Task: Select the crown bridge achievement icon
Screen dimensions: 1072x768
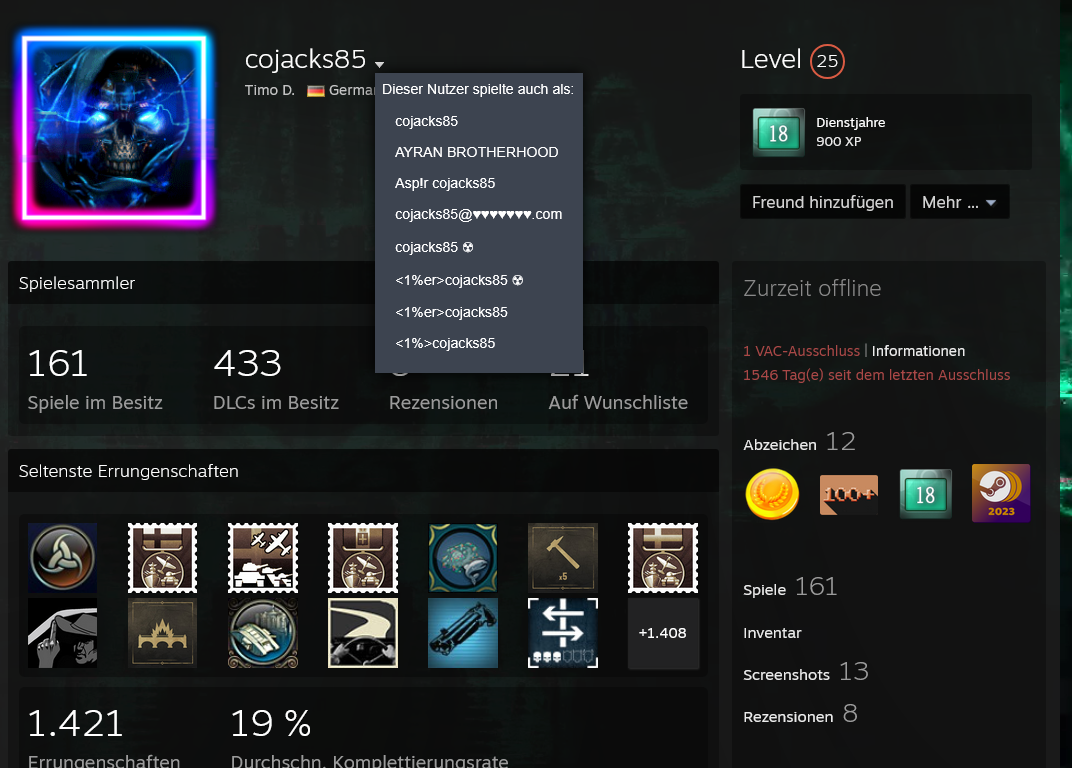Action: (162, 633)
